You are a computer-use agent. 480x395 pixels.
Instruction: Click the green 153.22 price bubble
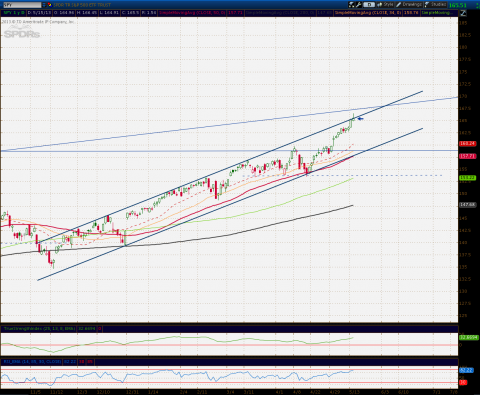click(x=467, y=178)
